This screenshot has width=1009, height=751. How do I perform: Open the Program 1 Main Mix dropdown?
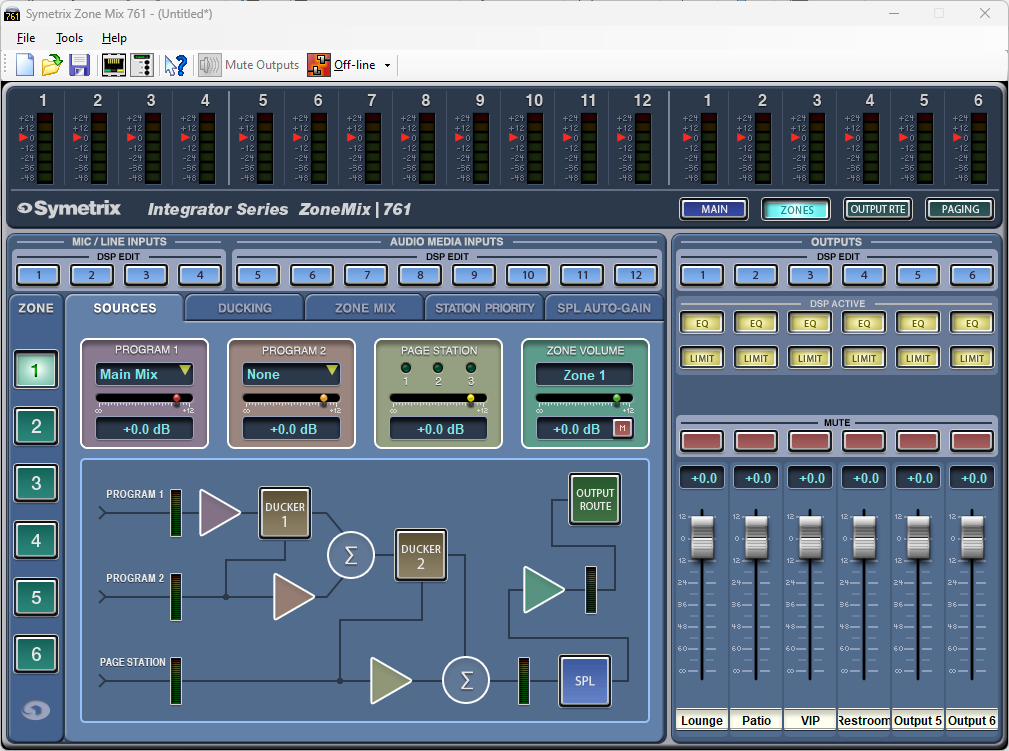144,374
